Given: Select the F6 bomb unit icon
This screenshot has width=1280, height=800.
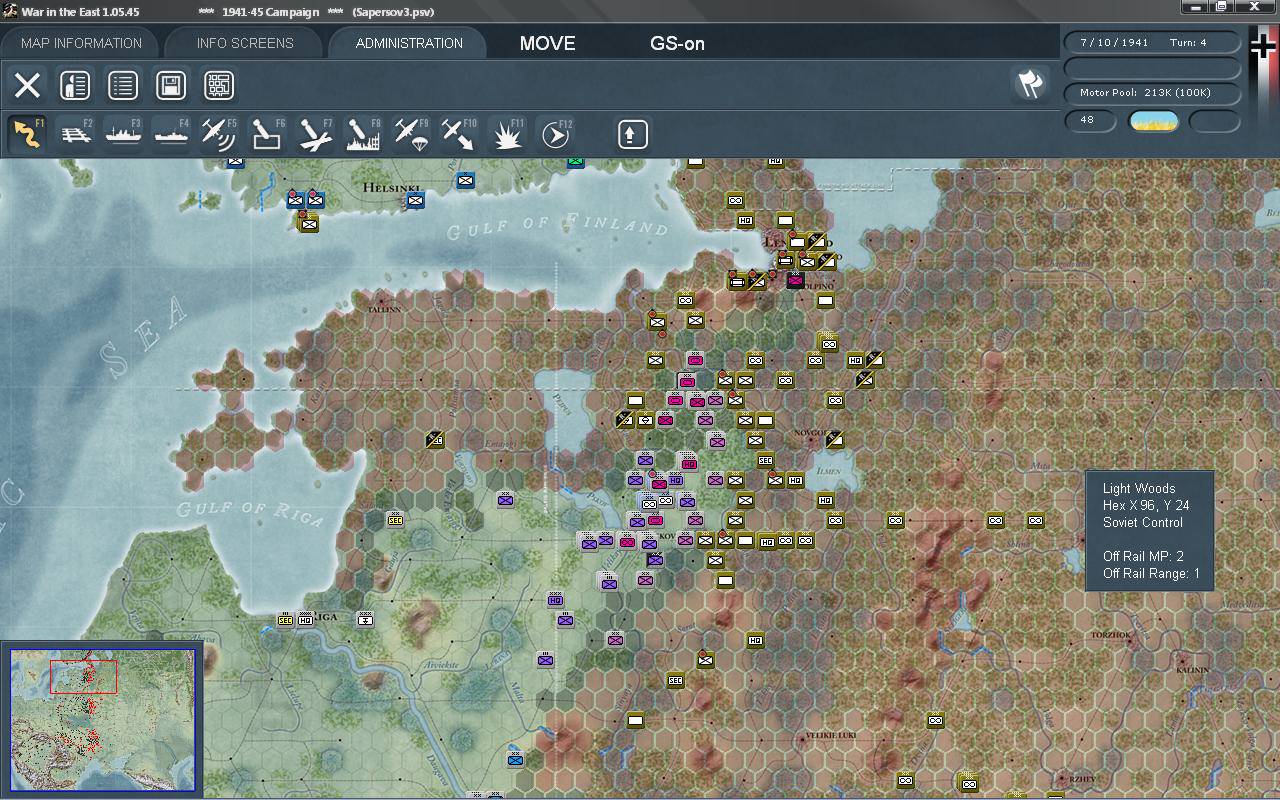Looking at the screenshot, I should [x=268, y=134].
